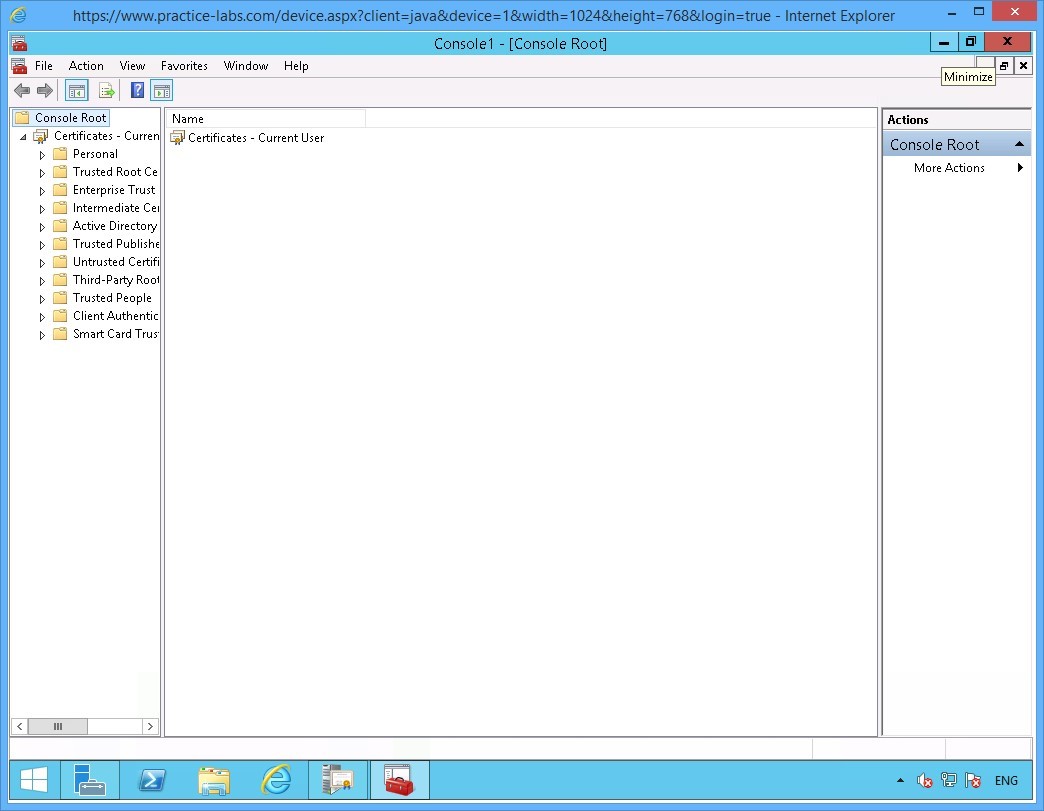Image resolution: width=1044 pixels, height=811 pixels.
Task: Open the Action menu
Action: coord(86,66)
